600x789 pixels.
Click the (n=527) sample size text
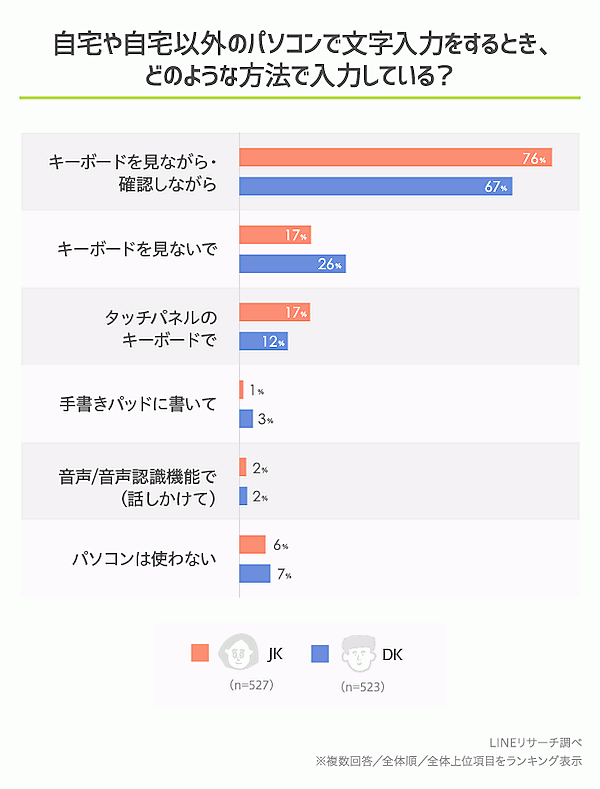(252, 685)
